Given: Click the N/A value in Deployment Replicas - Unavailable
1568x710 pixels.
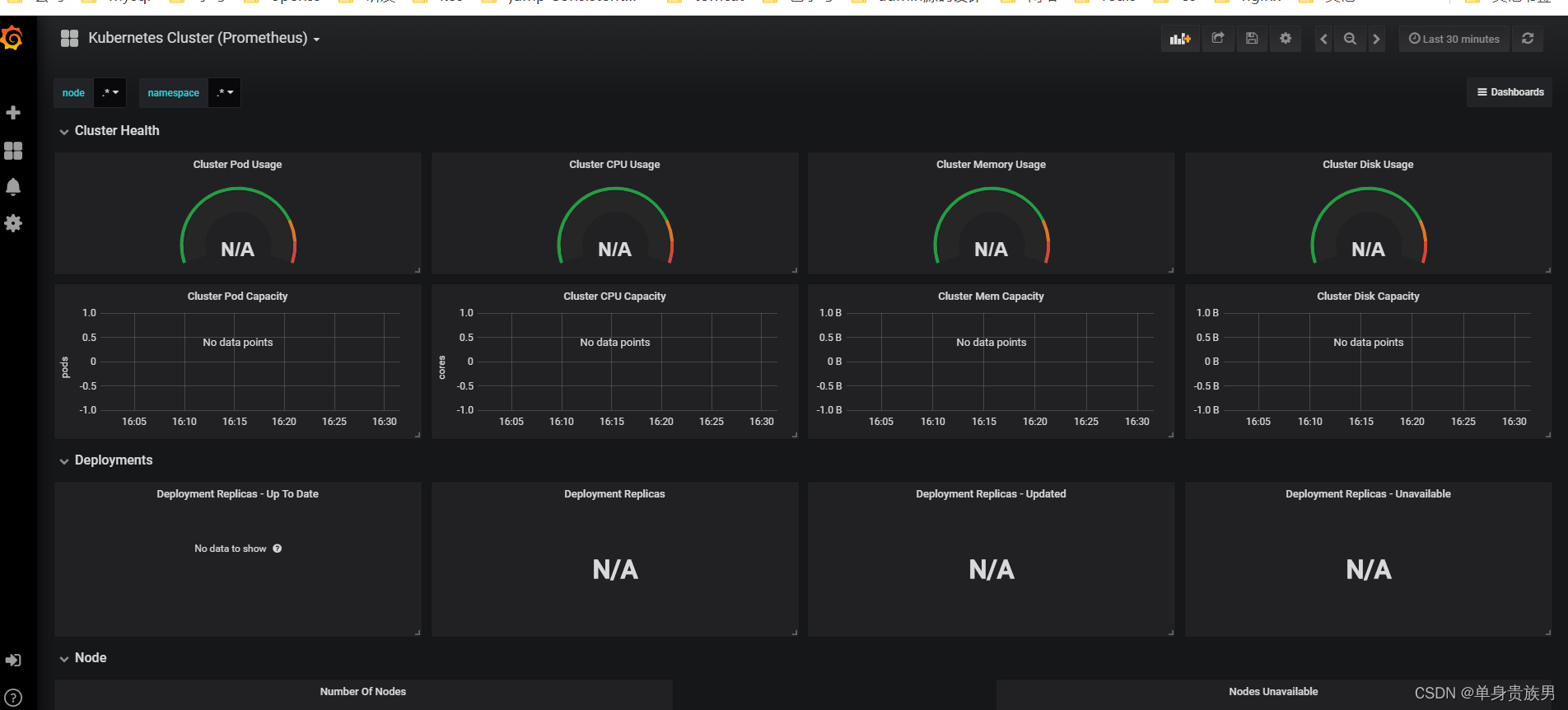Looking at the screenshot, I should (1369, 570).
